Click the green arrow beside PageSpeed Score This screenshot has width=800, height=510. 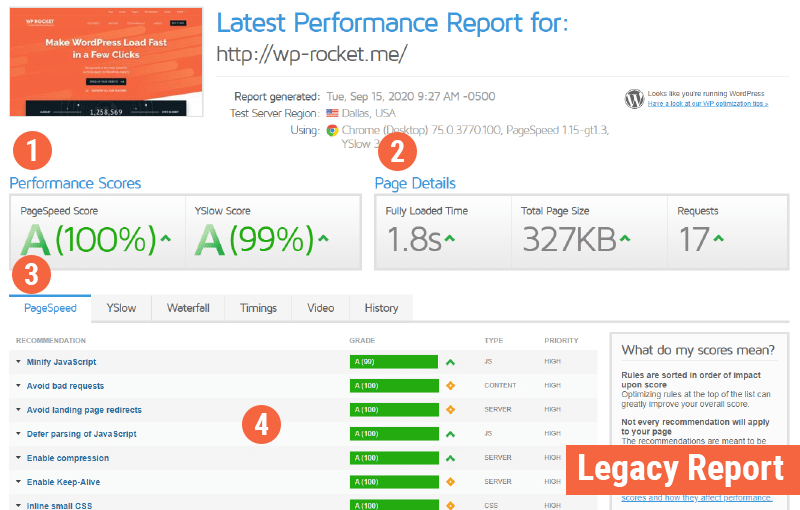[x=166, y=238]
